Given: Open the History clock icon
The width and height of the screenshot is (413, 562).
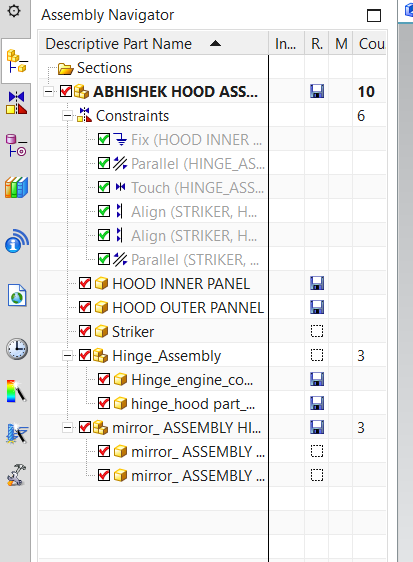Looking at the screenshot, I should (x=17, y=348).
